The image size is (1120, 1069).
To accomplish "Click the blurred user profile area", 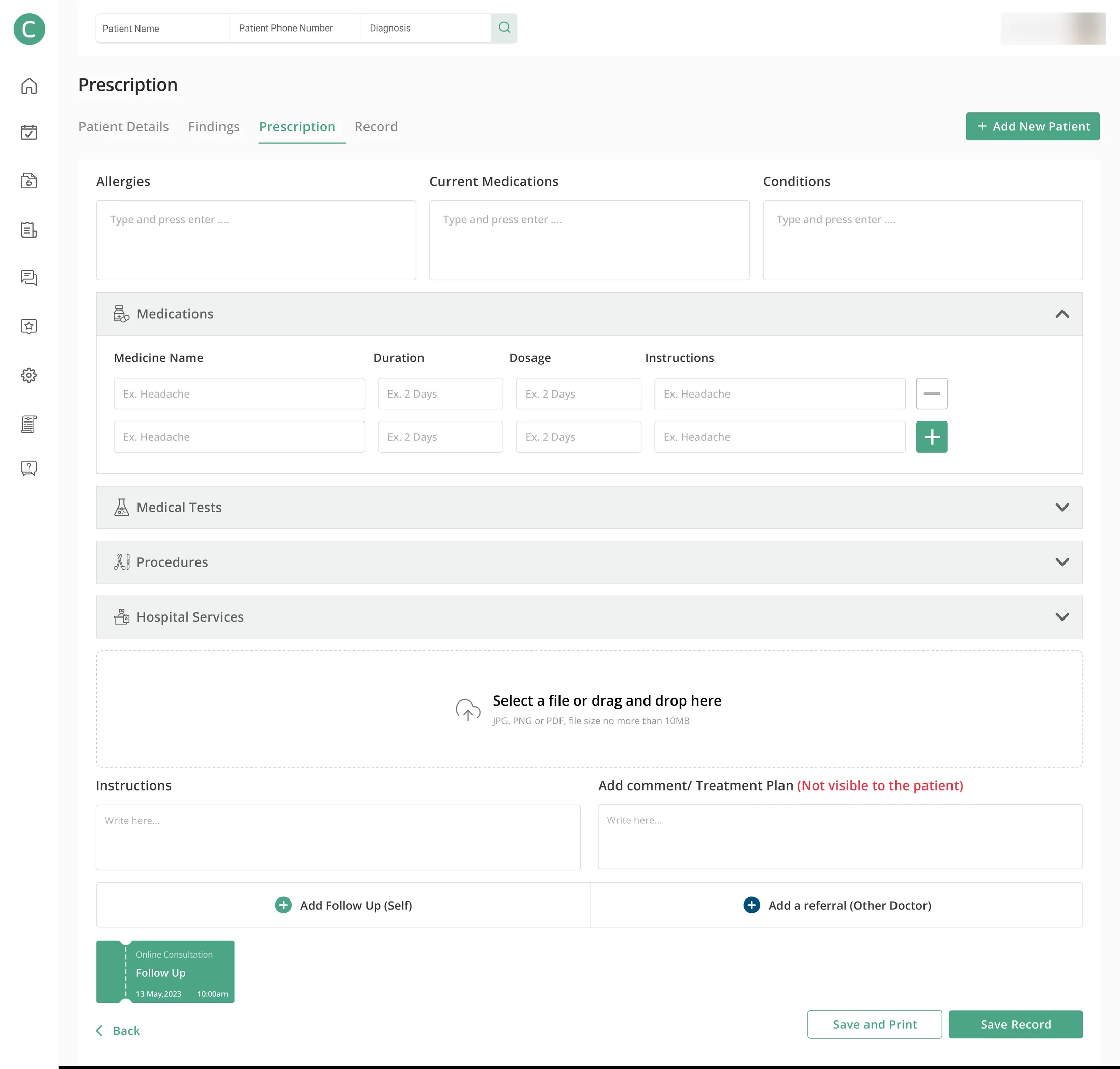I will coord(1053,28).
